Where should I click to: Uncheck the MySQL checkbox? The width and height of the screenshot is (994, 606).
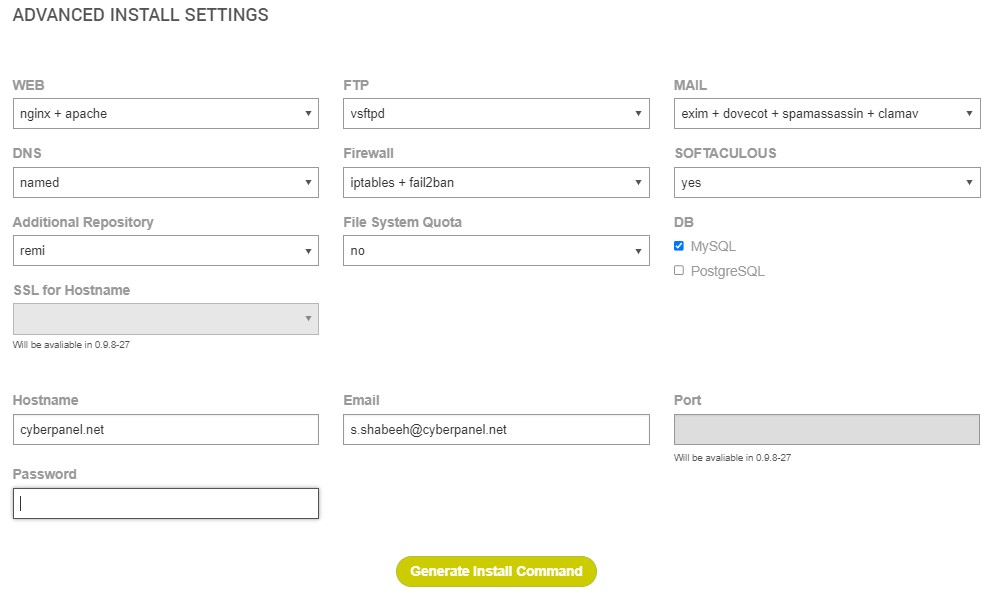click(x=679, y=246)
